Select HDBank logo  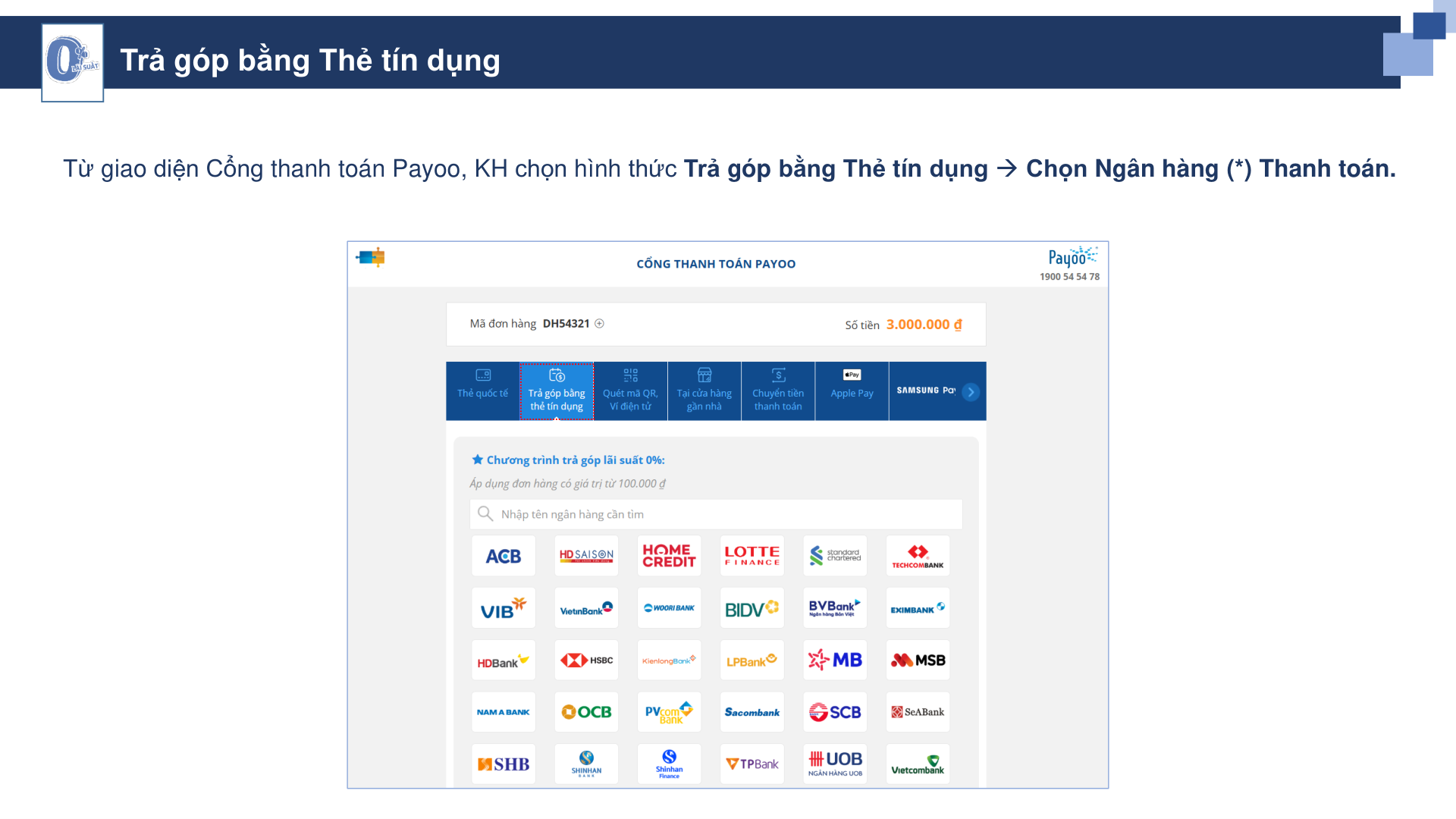tap(504, 661)
